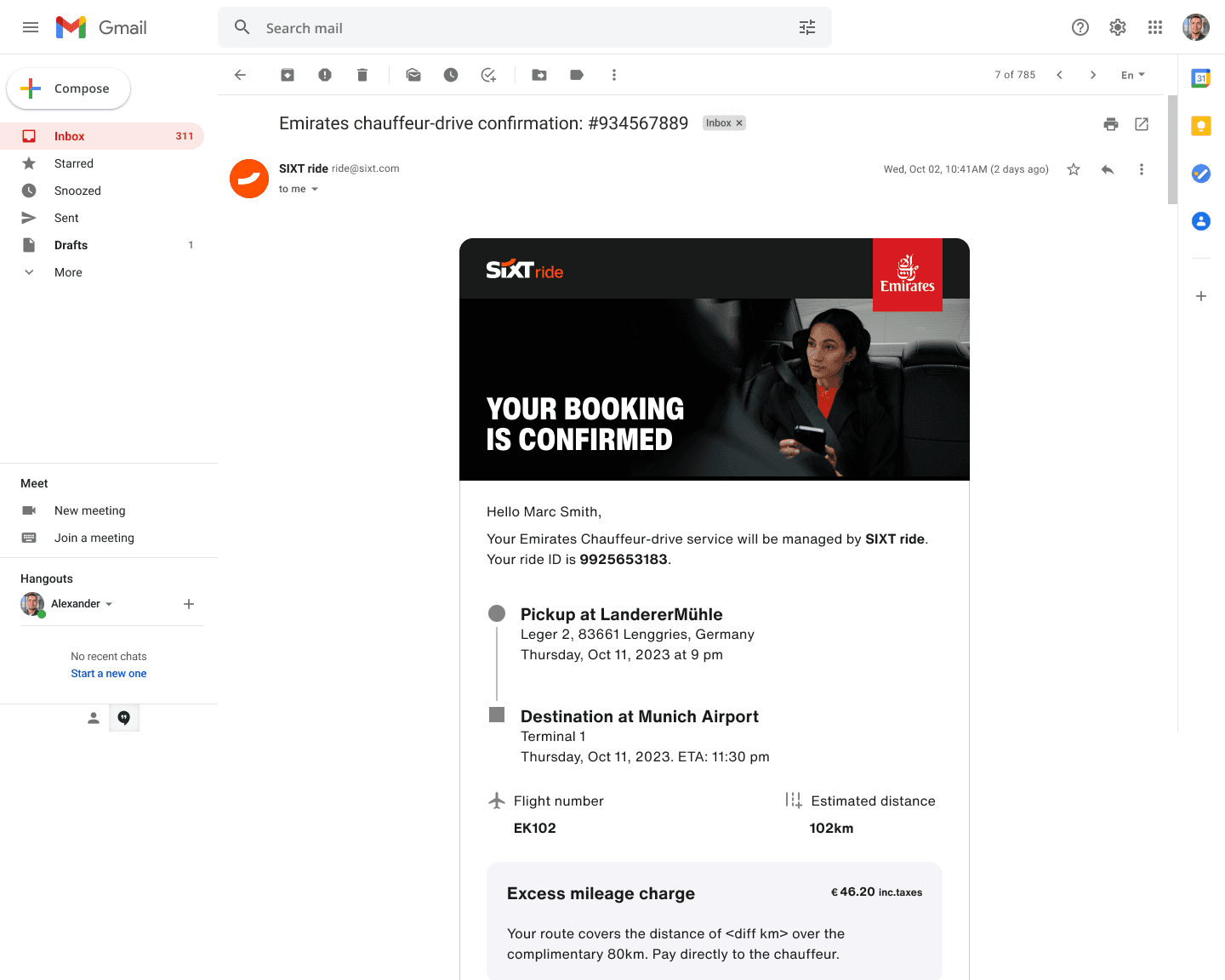
Task: Report this email as spam
Action: point(325,75)
